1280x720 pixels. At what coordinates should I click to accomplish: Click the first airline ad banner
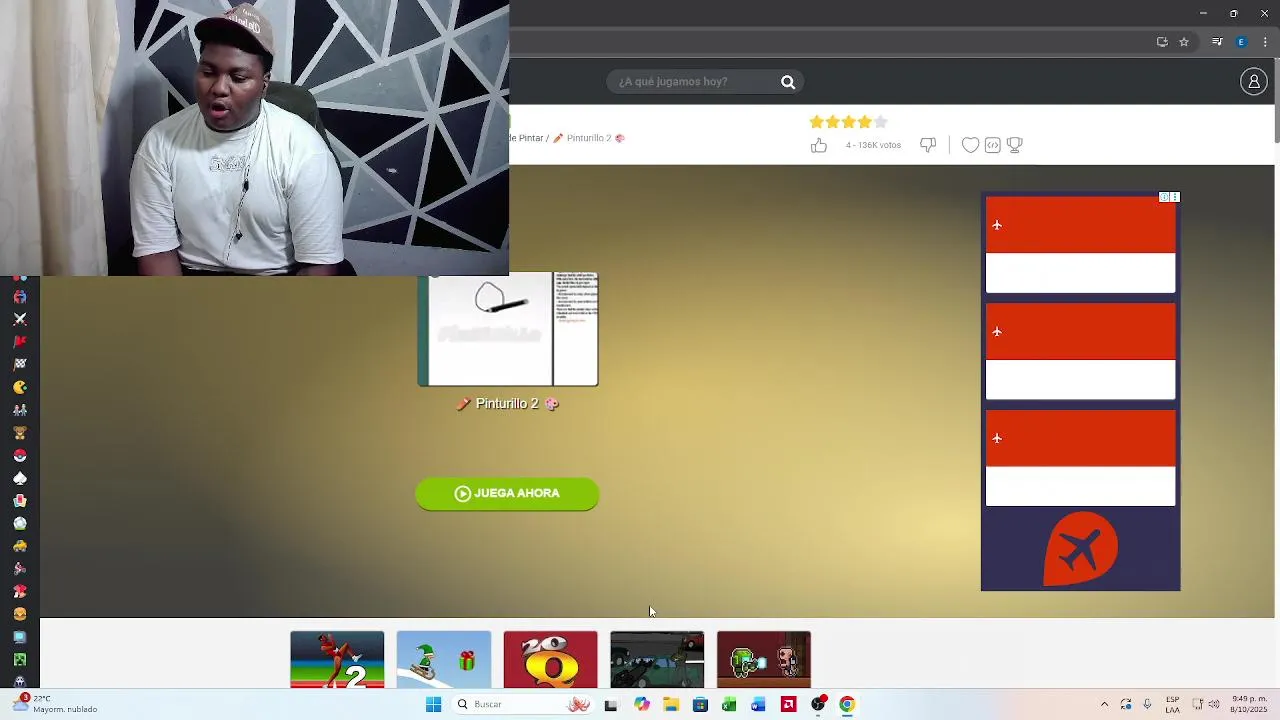(x=1080, y=245)
